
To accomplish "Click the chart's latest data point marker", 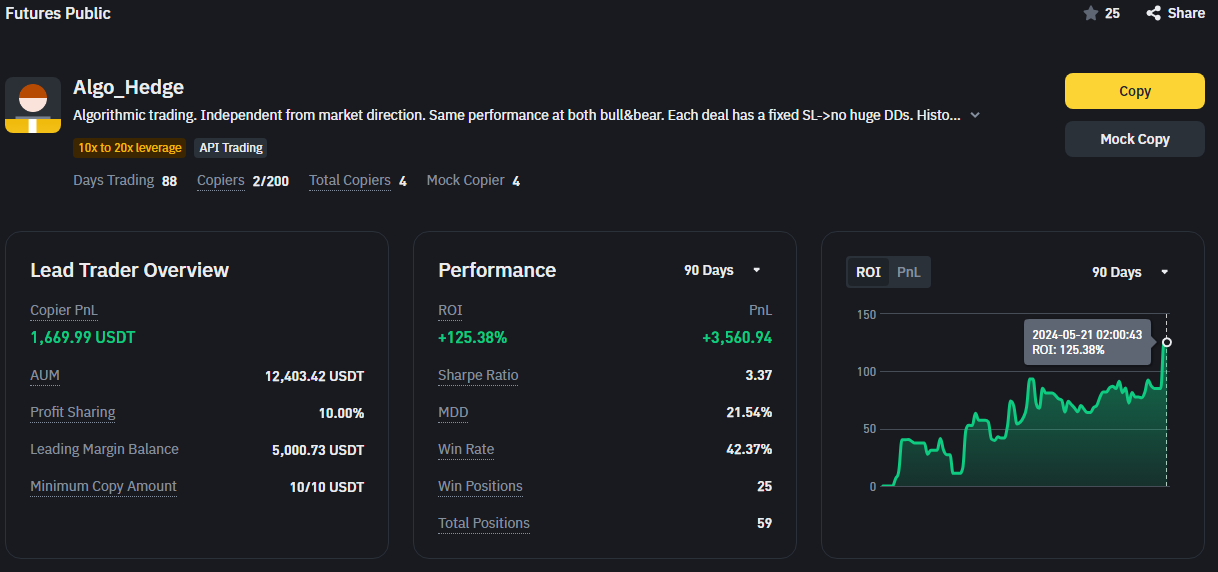I will coord(1167,342).
